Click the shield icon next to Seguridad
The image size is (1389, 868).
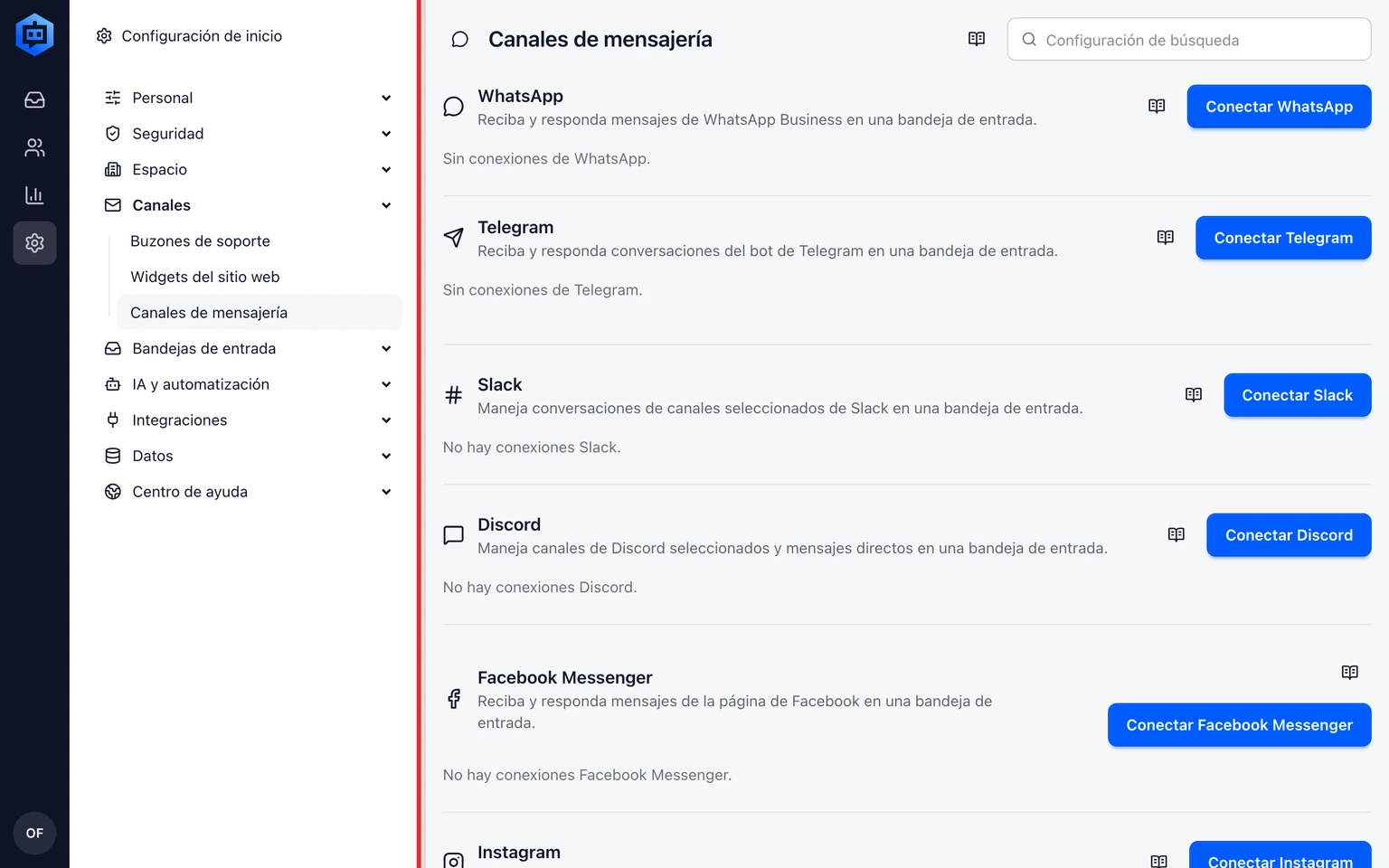[x=113, y=134]
